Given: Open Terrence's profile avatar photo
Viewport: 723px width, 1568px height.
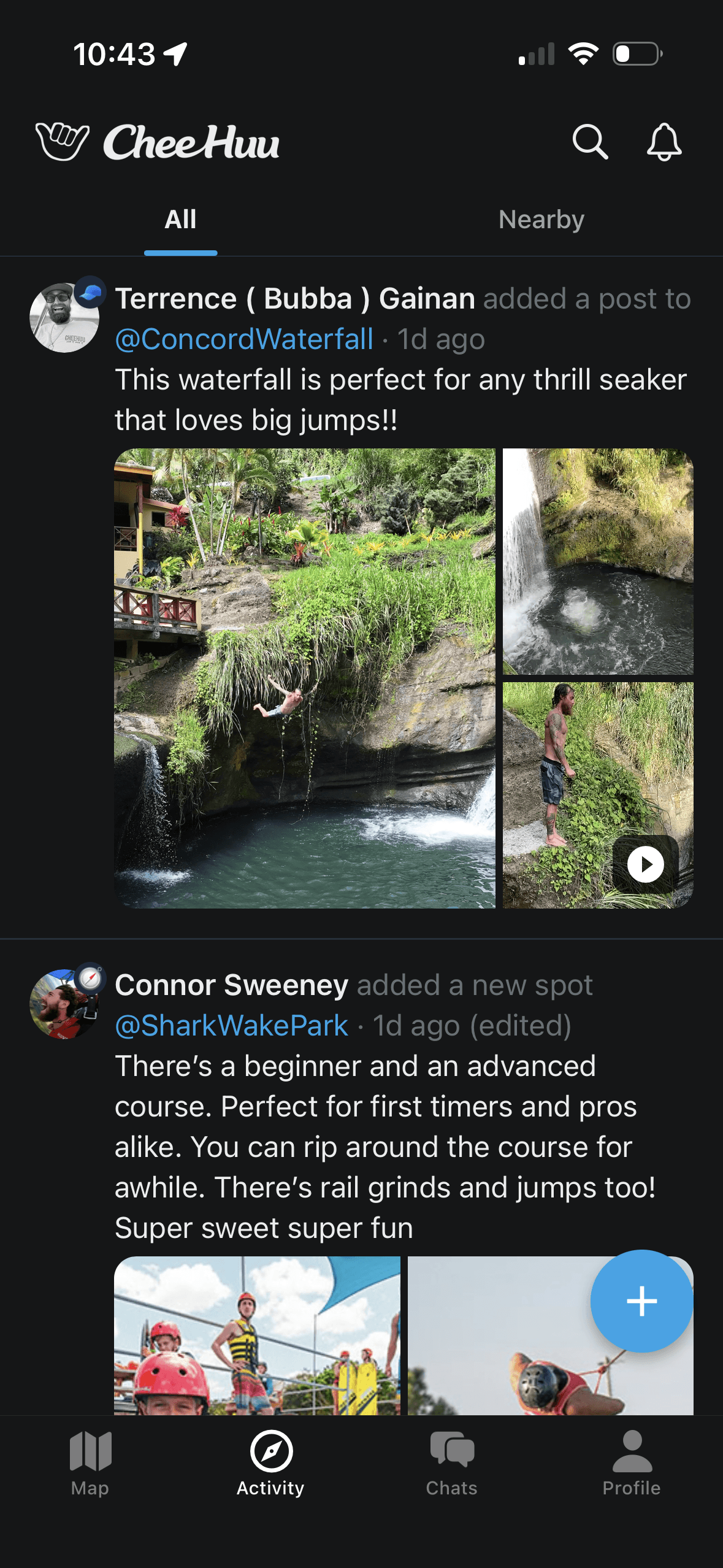Looking at the screenshot, I should 64,318.
